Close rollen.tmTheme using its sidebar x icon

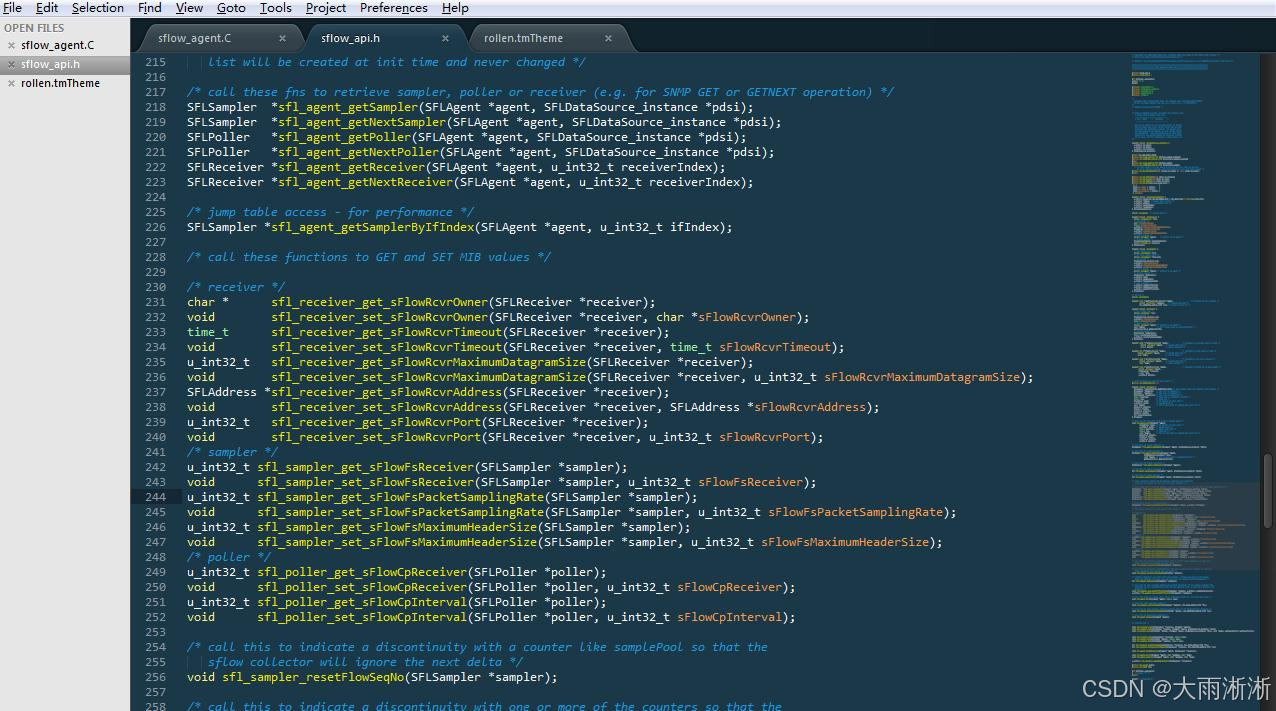pyautogui.click(x=10, y=83)
